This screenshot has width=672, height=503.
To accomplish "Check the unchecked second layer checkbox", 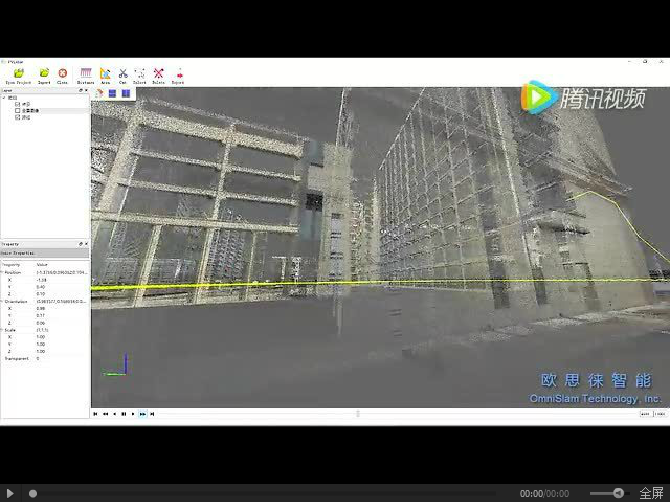I will coord(18,110).
